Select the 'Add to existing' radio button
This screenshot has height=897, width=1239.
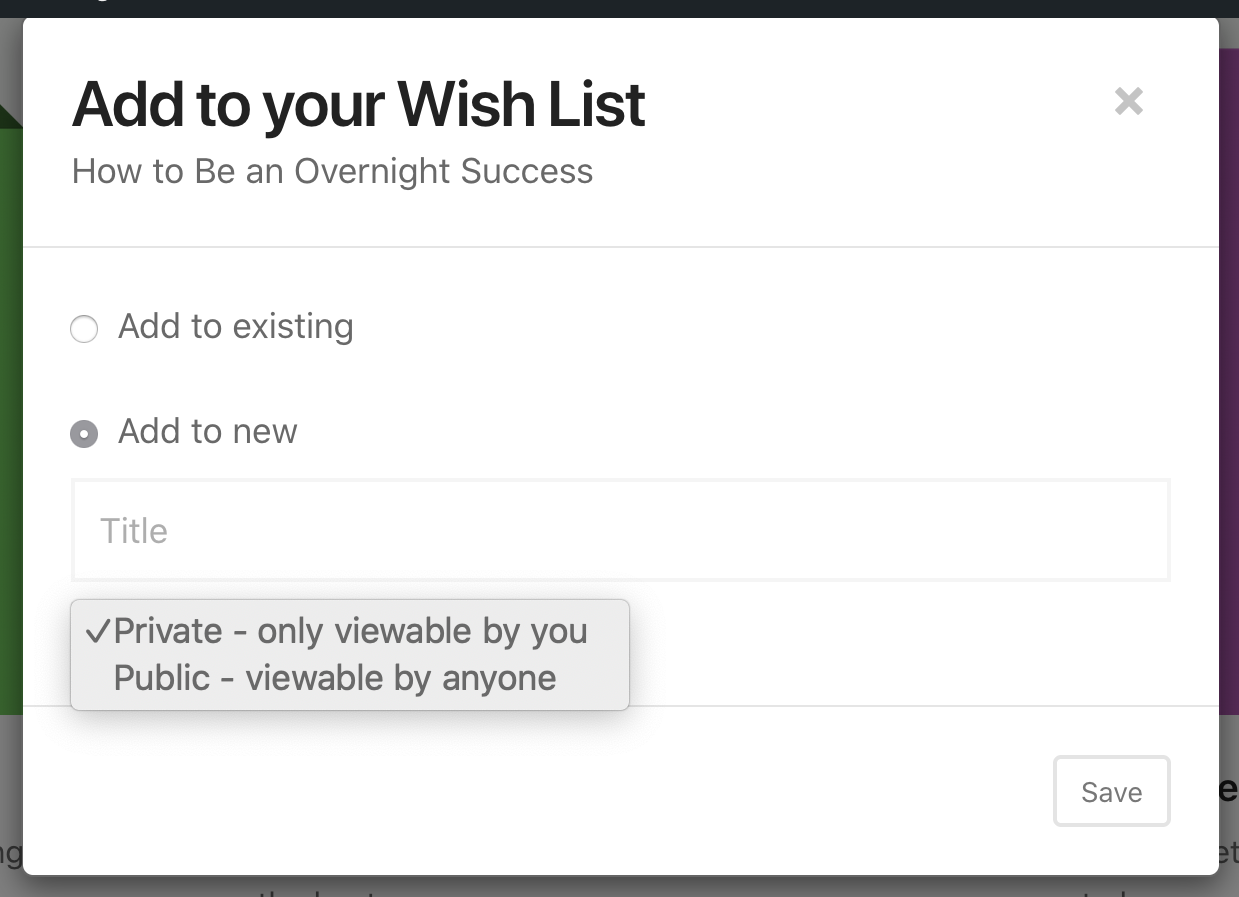(84, 328)
